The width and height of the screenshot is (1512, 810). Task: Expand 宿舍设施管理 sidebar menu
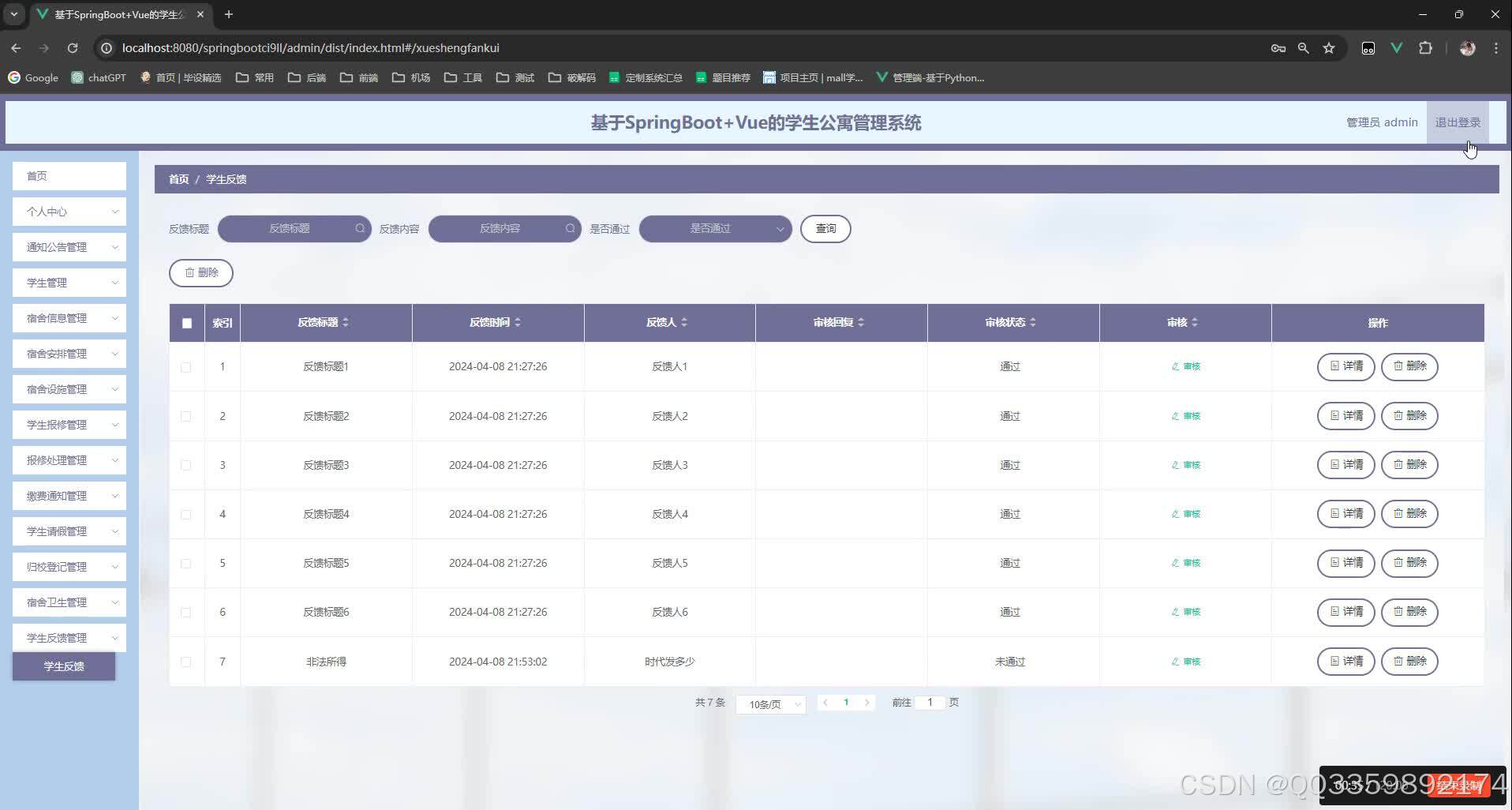coord(69,389)
